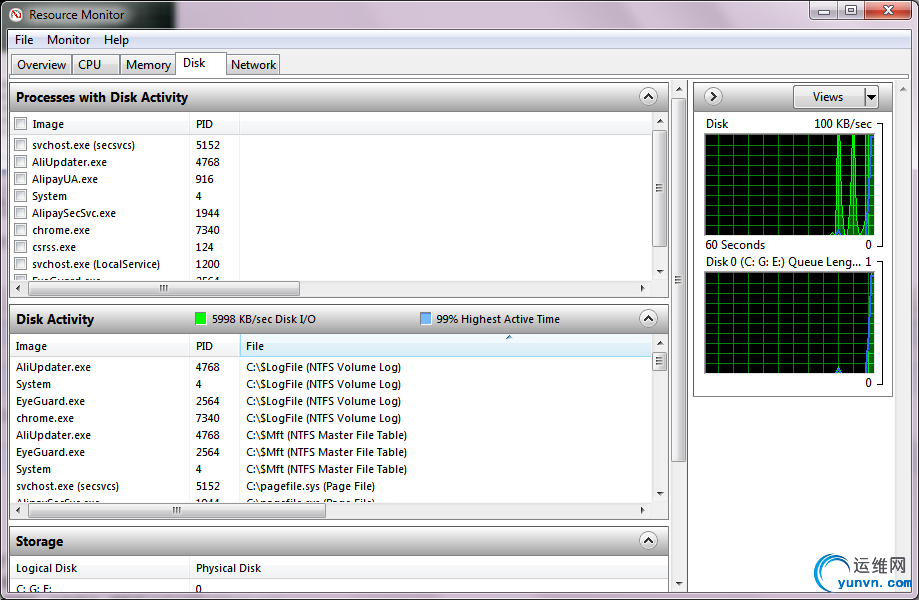Image resolution: width=919 pixels, height=600 pixels.
Task: Click the 5998 KB/sec Disk I/O label
Action: click(x=264, y=319)
